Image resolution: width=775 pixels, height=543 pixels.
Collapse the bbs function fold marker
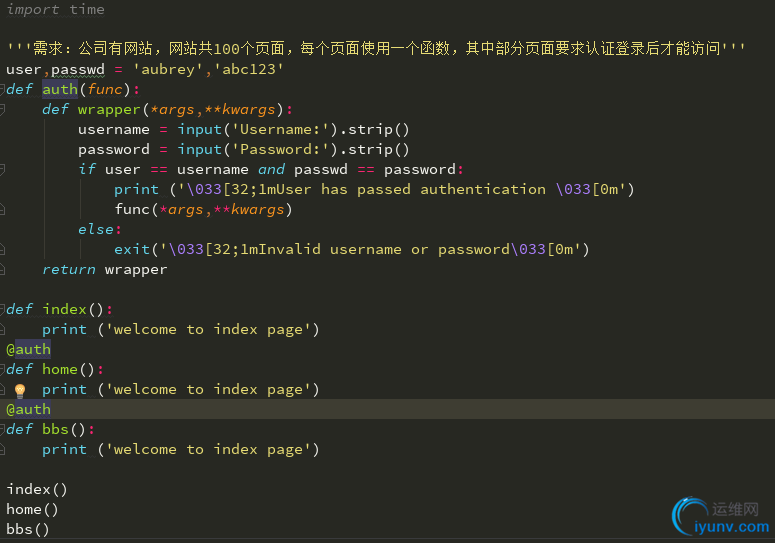pos(3,430)
